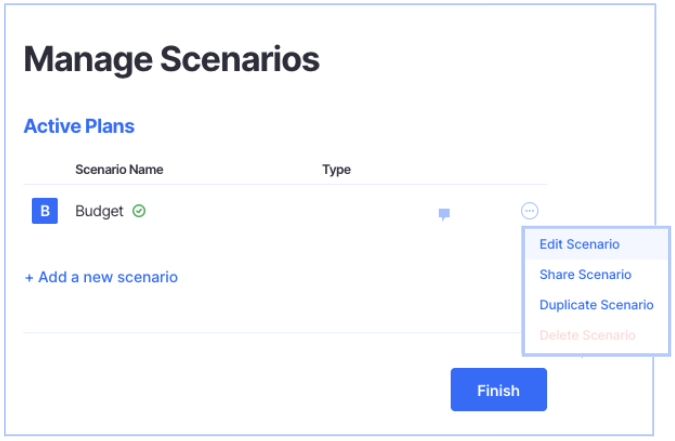Click the divider line under column headers

click(285, 184)
